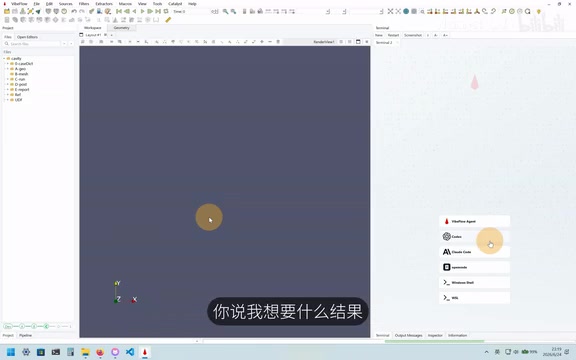Collapse the cavity root folder

pyautogui.click(x=4, y=58)
